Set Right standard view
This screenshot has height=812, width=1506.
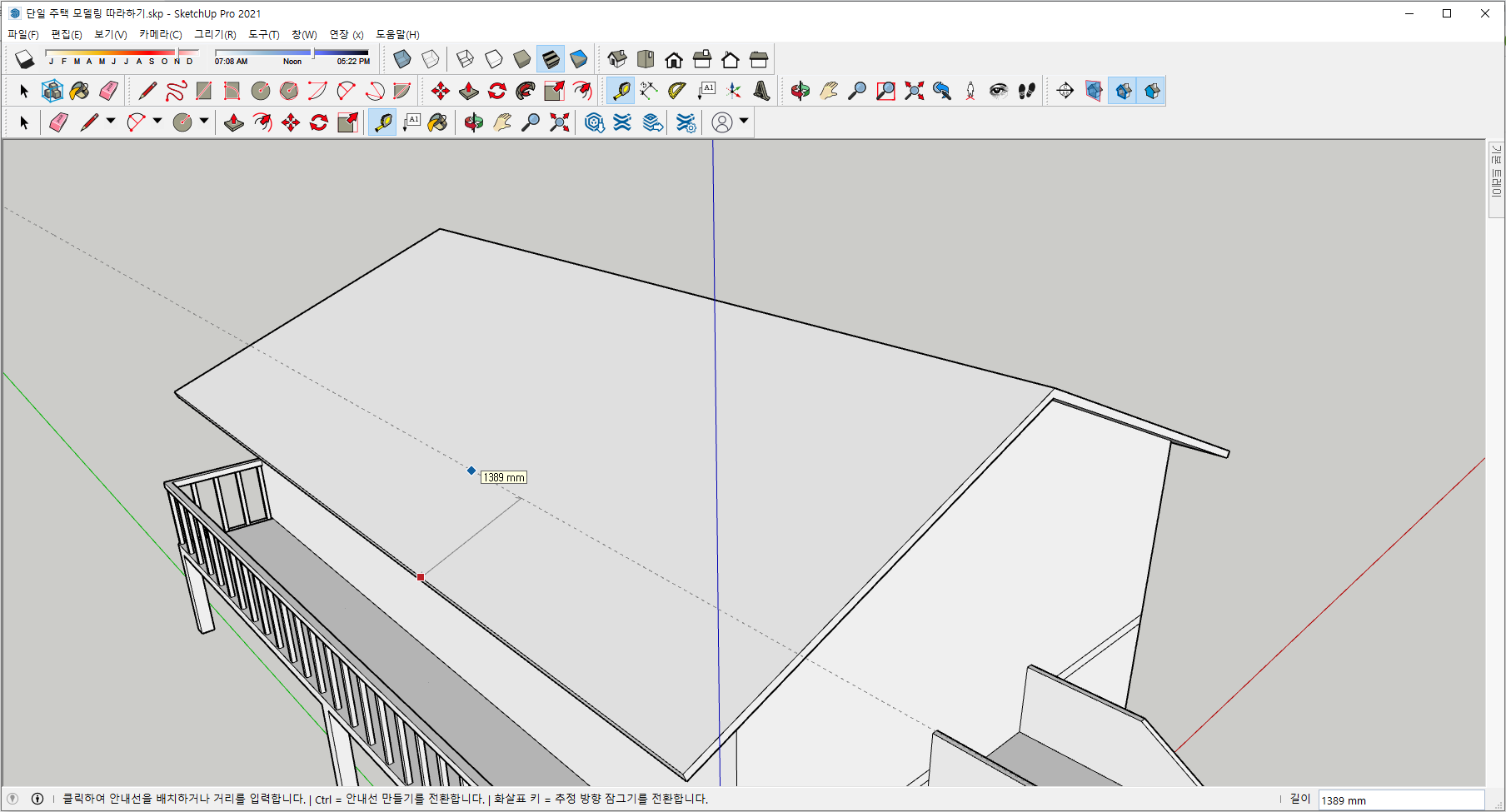[702, 59]
